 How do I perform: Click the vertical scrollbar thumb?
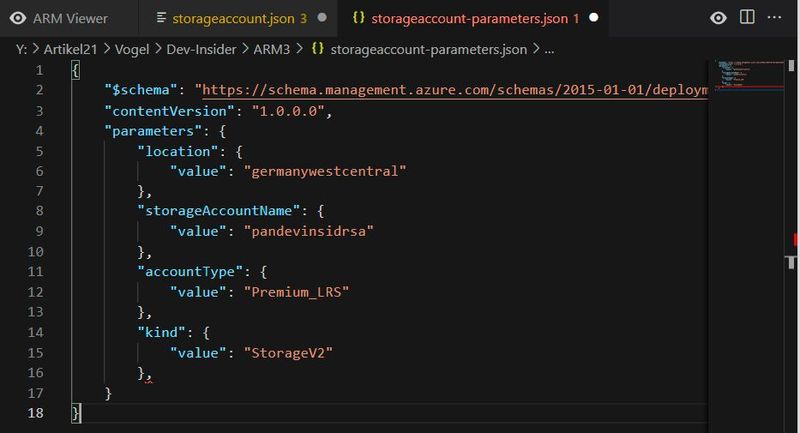(x=791, y=65)
